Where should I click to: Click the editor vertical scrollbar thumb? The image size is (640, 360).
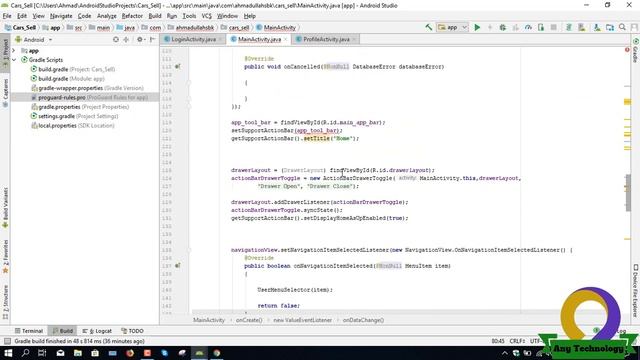(x=628, y=193)
